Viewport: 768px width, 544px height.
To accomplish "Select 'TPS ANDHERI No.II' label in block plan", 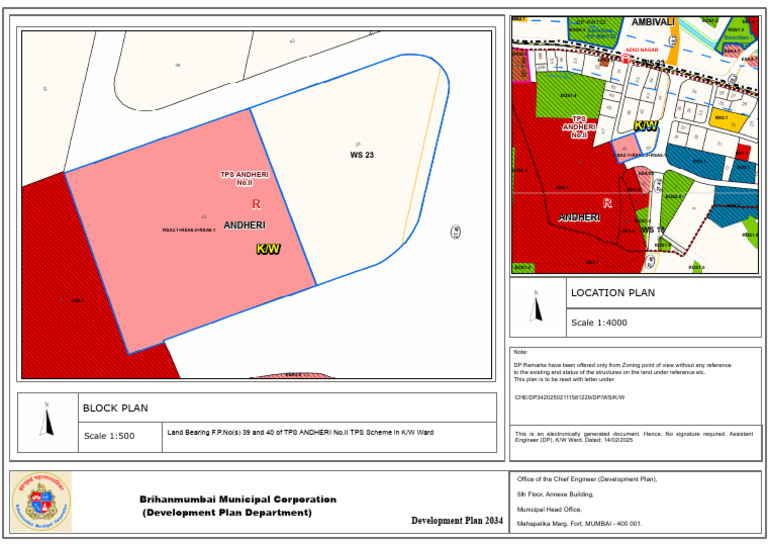I will coord(244,178).
